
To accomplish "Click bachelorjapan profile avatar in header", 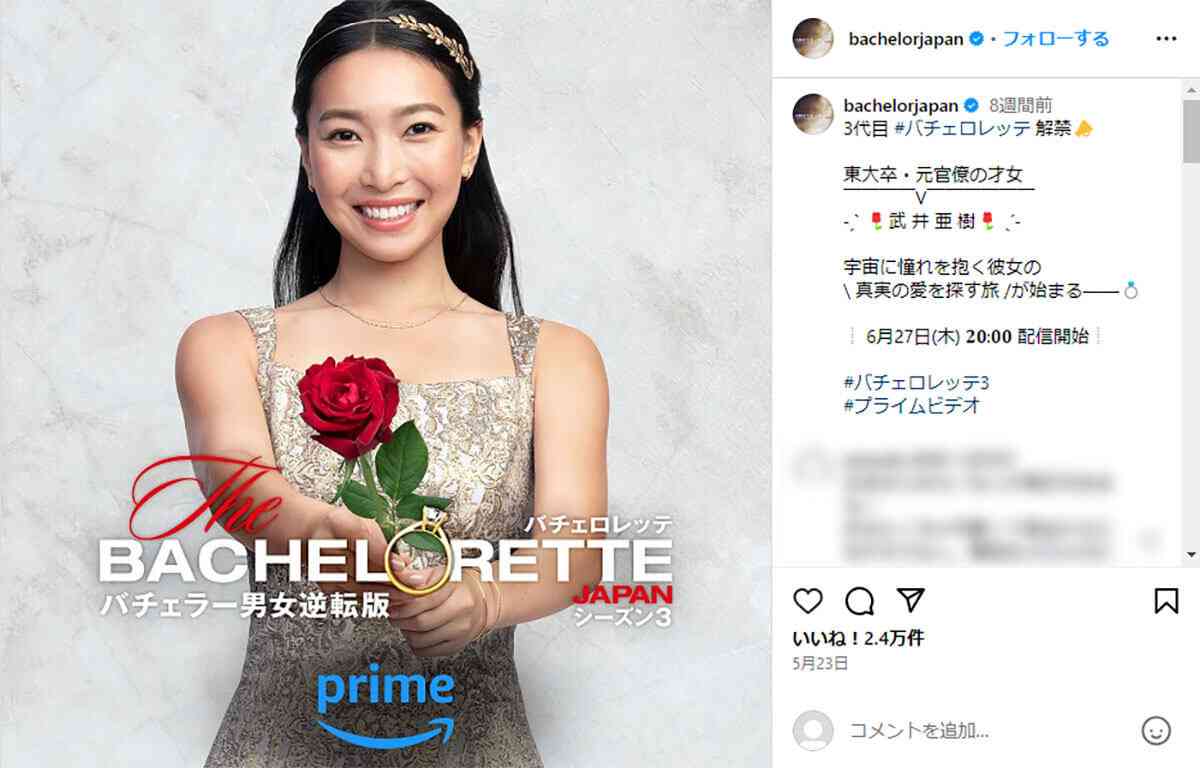I will (813, 39).
